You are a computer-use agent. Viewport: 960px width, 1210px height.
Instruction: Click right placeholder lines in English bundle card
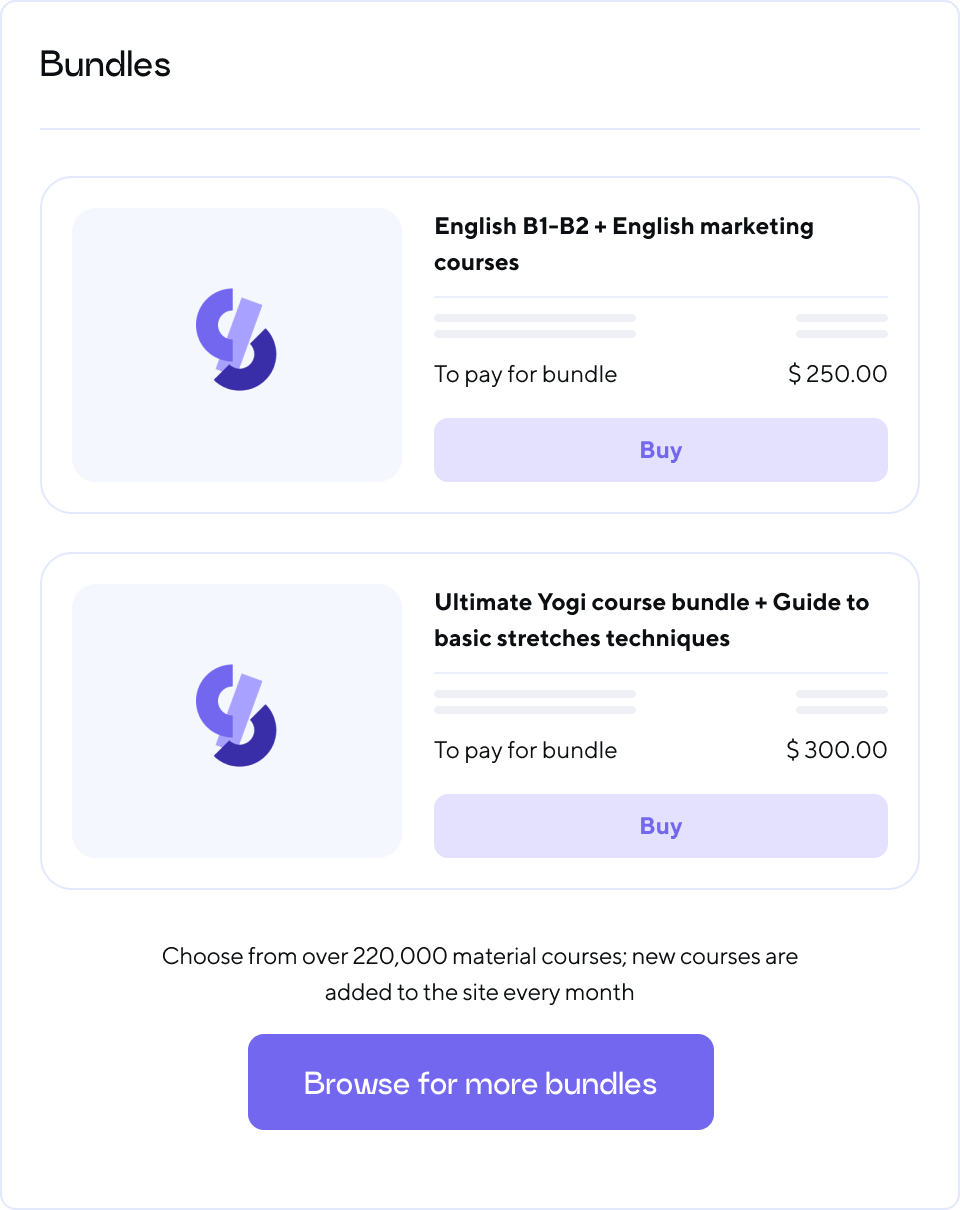pos(841,326)
